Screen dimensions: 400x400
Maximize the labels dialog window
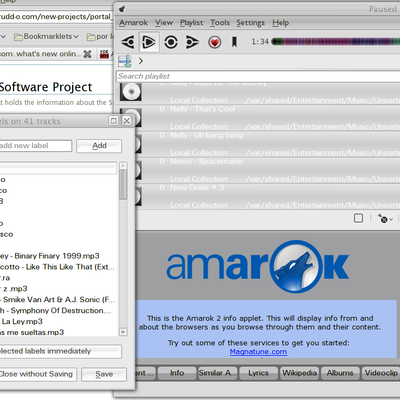point(114,121)
